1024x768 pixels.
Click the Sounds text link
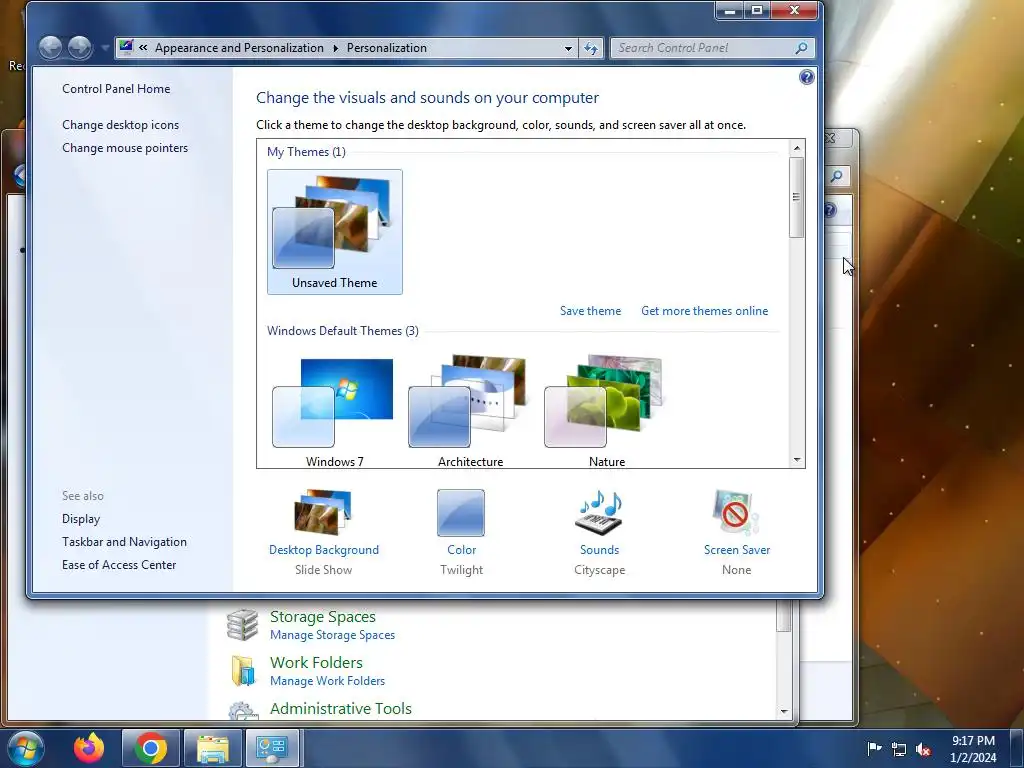[x=600, y=550]
